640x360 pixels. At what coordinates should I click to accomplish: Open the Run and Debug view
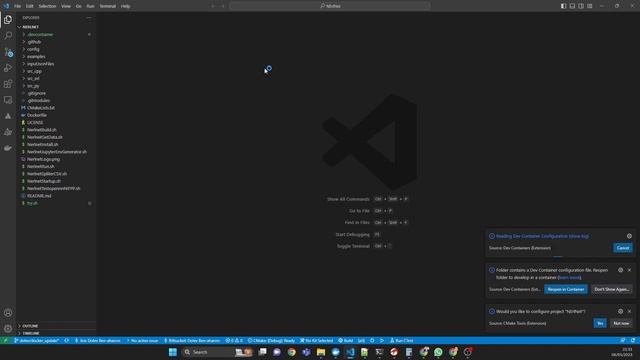pos(8,68)
